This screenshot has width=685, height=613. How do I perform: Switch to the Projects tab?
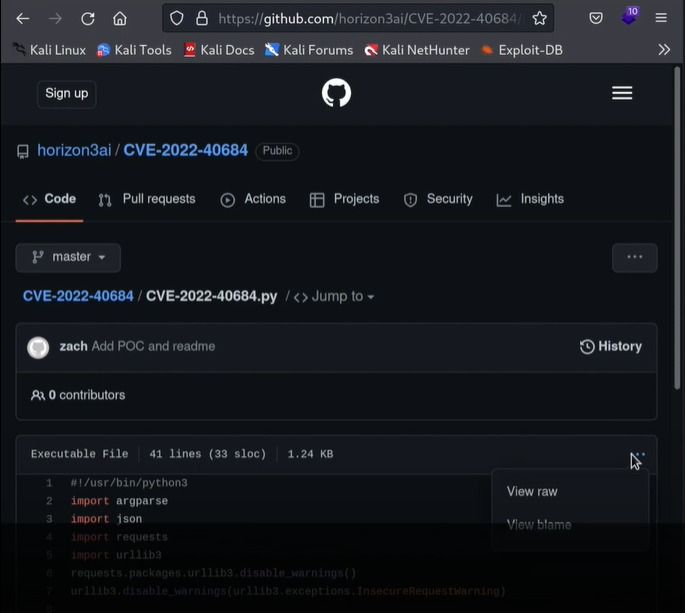point(344,199)
